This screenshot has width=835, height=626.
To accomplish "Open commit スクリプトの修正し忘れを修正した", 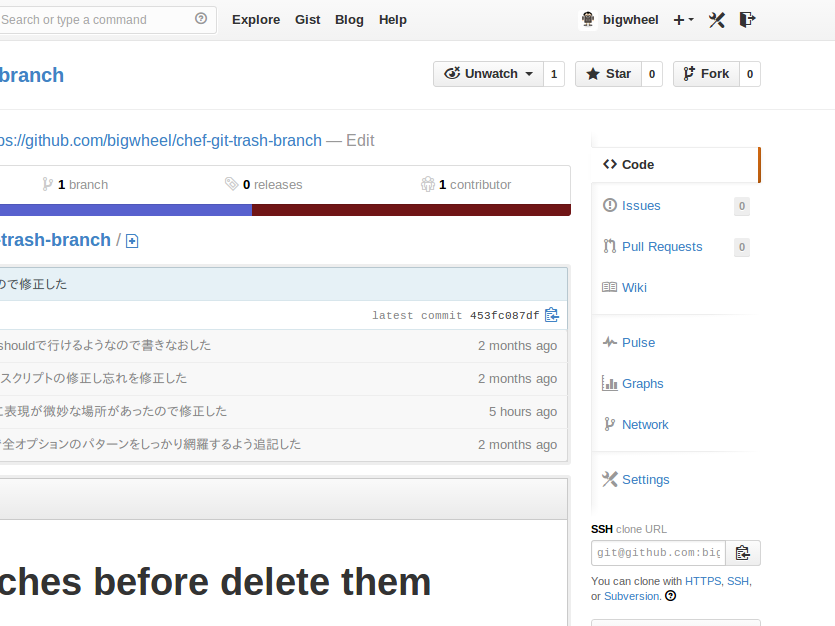I will 94,378.
